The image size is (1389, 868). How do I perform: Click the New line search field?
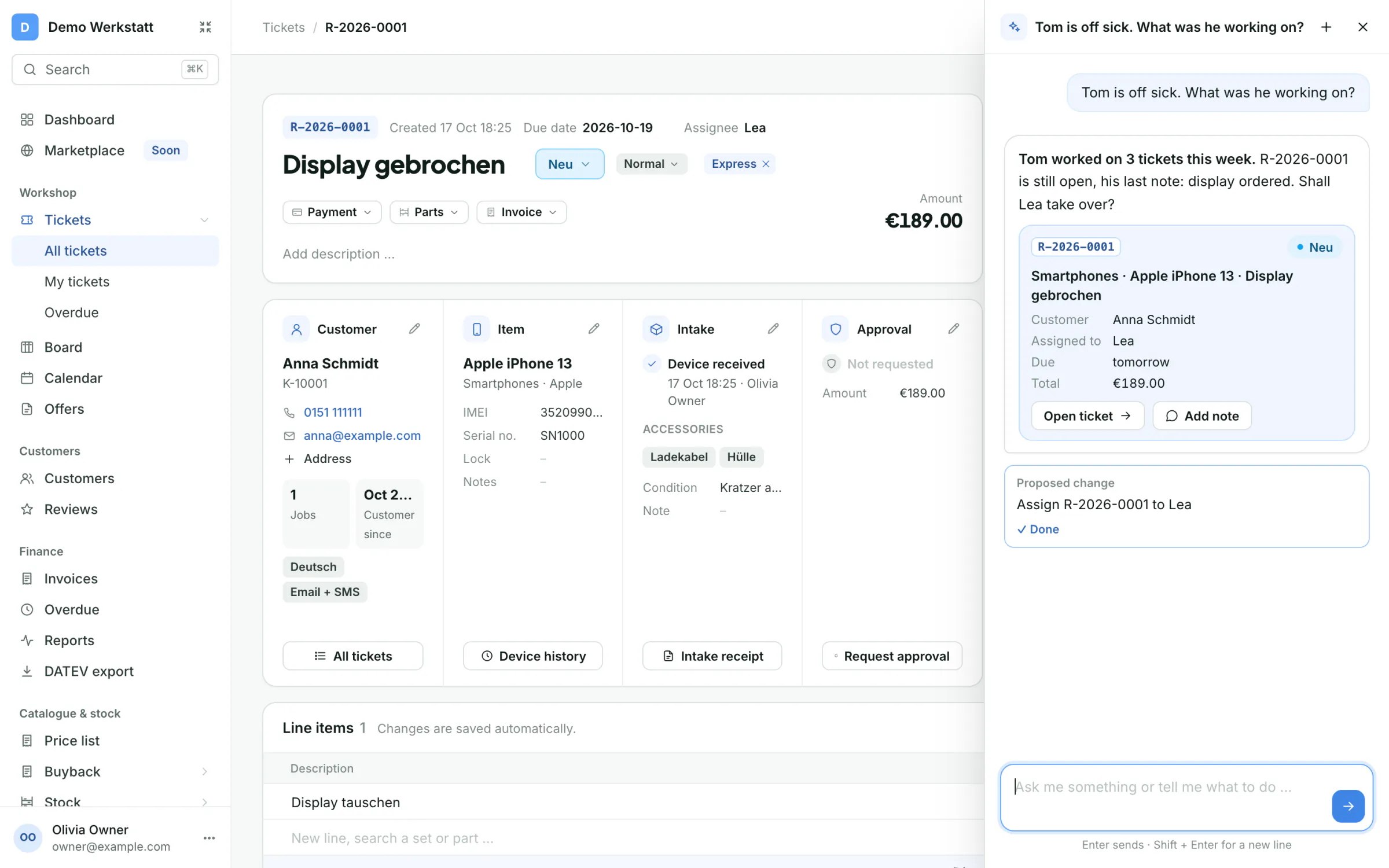[392, 838]
